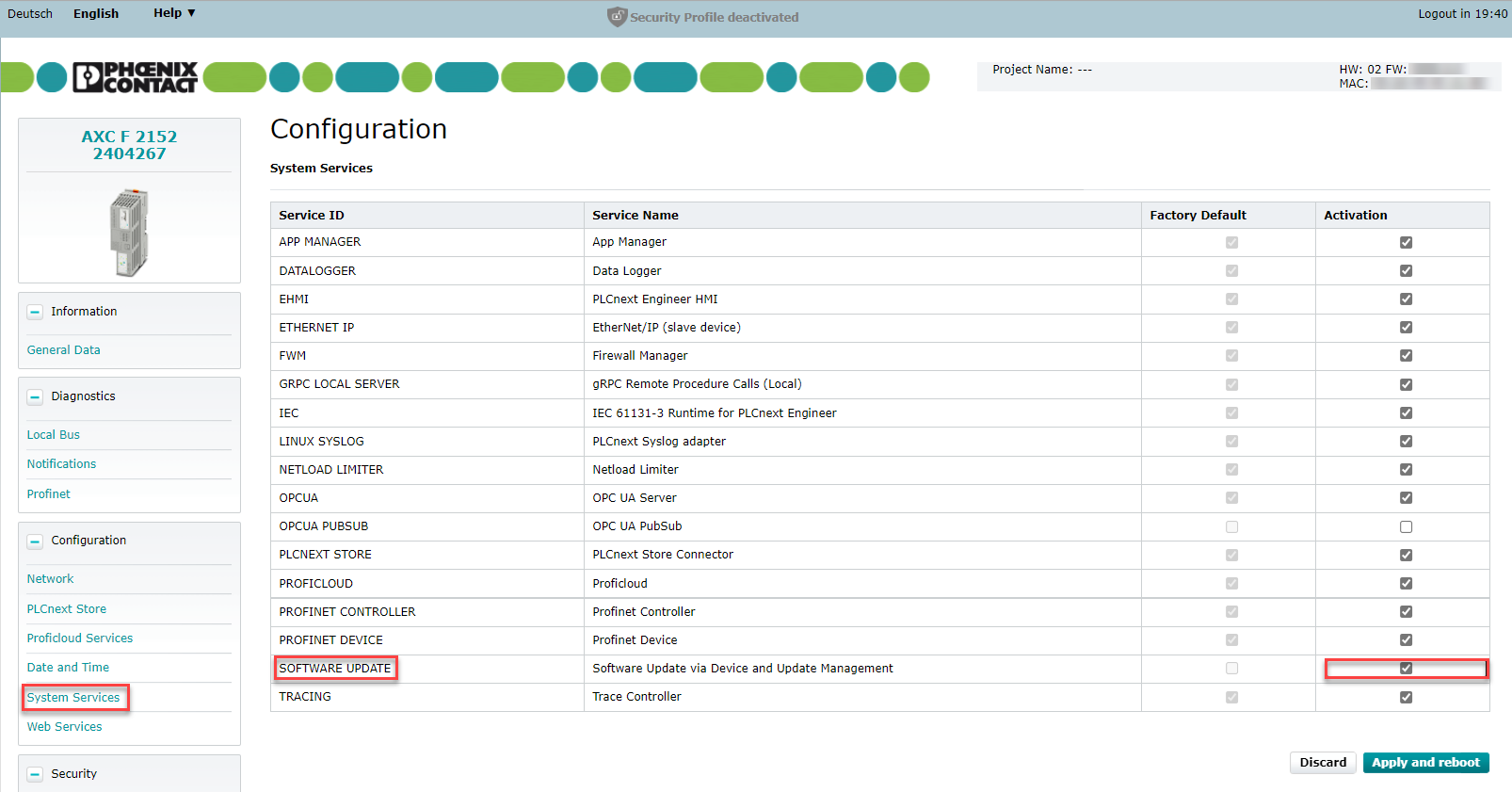
Task: Open General Data page
Action: point(63,349)
